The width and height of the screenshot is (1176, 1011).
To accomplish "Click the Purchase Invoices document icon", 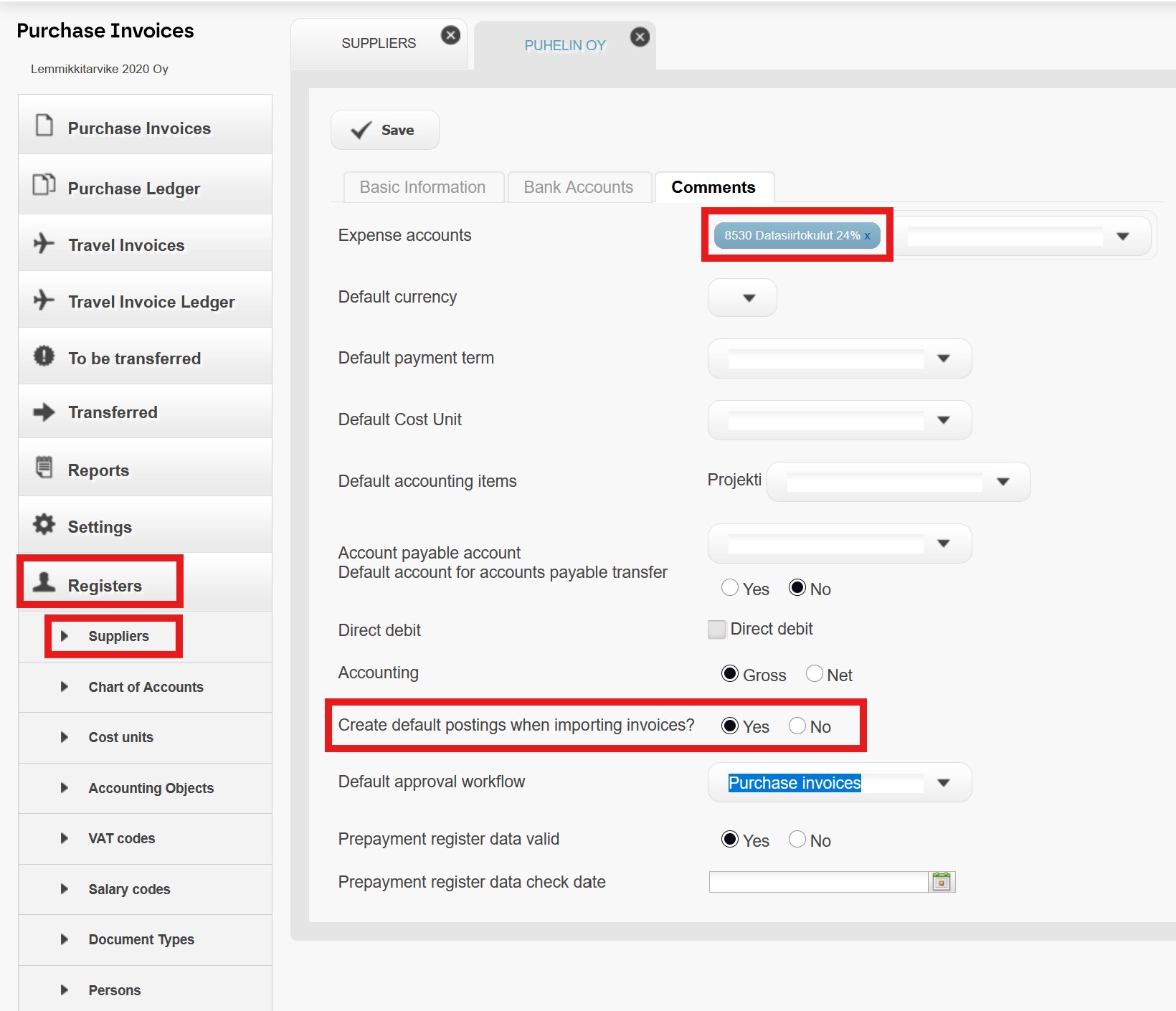I will 44,125.
